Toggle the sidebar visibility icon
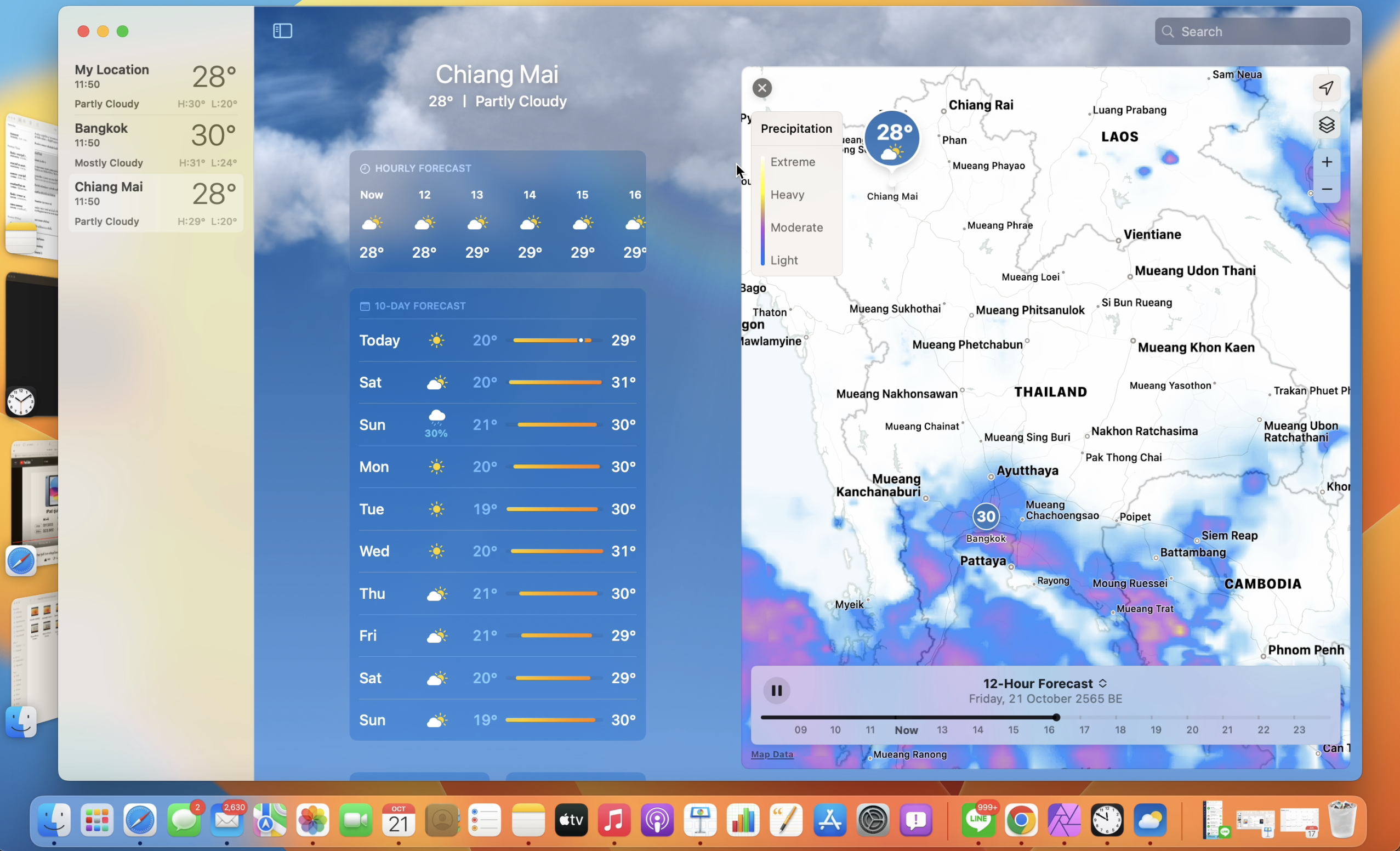This screenshot has width=1400, height=851. pos(282,31)
